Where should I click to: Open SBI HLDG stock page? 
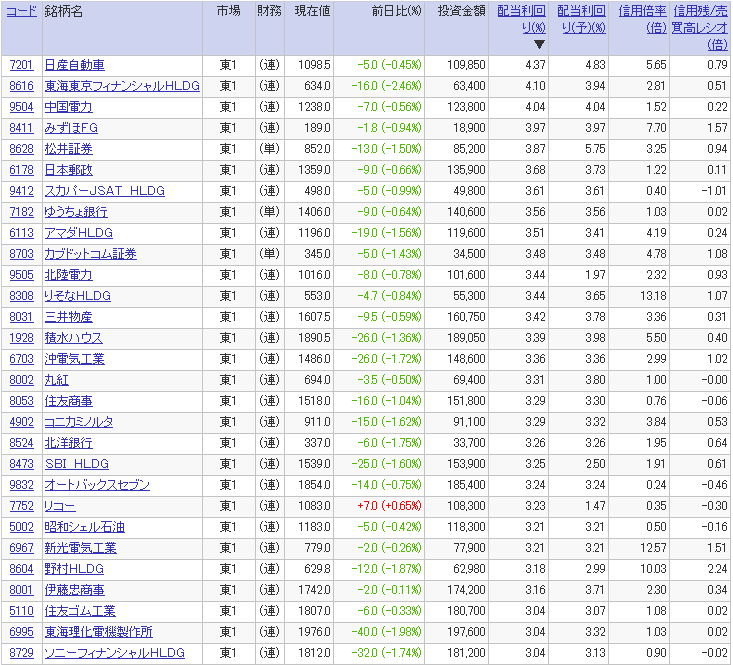[x=77, y=464]
